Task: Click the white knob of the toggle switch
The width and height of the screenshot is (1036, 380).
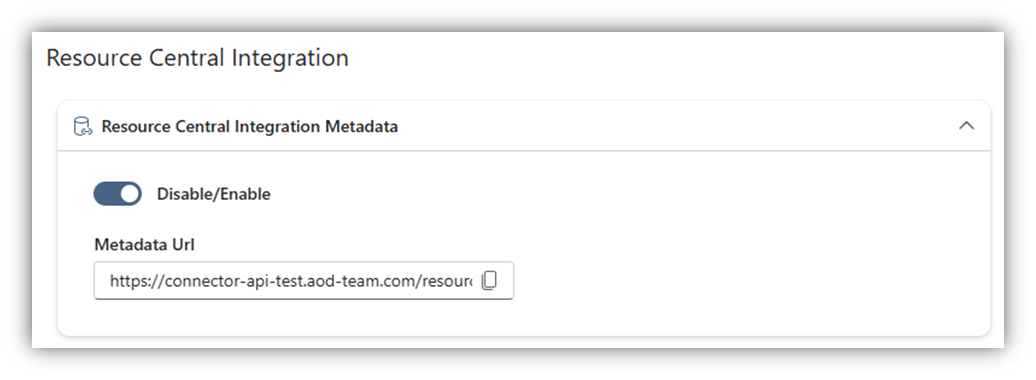Action: tap(130, 194)
